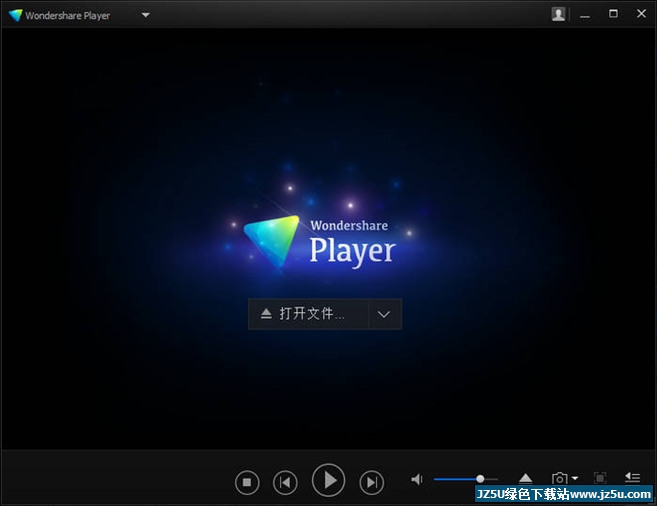Image resolution: width=657 pixels, height=506 pixels.
Task: Start playback with the play button
Action: click(328, 480)
